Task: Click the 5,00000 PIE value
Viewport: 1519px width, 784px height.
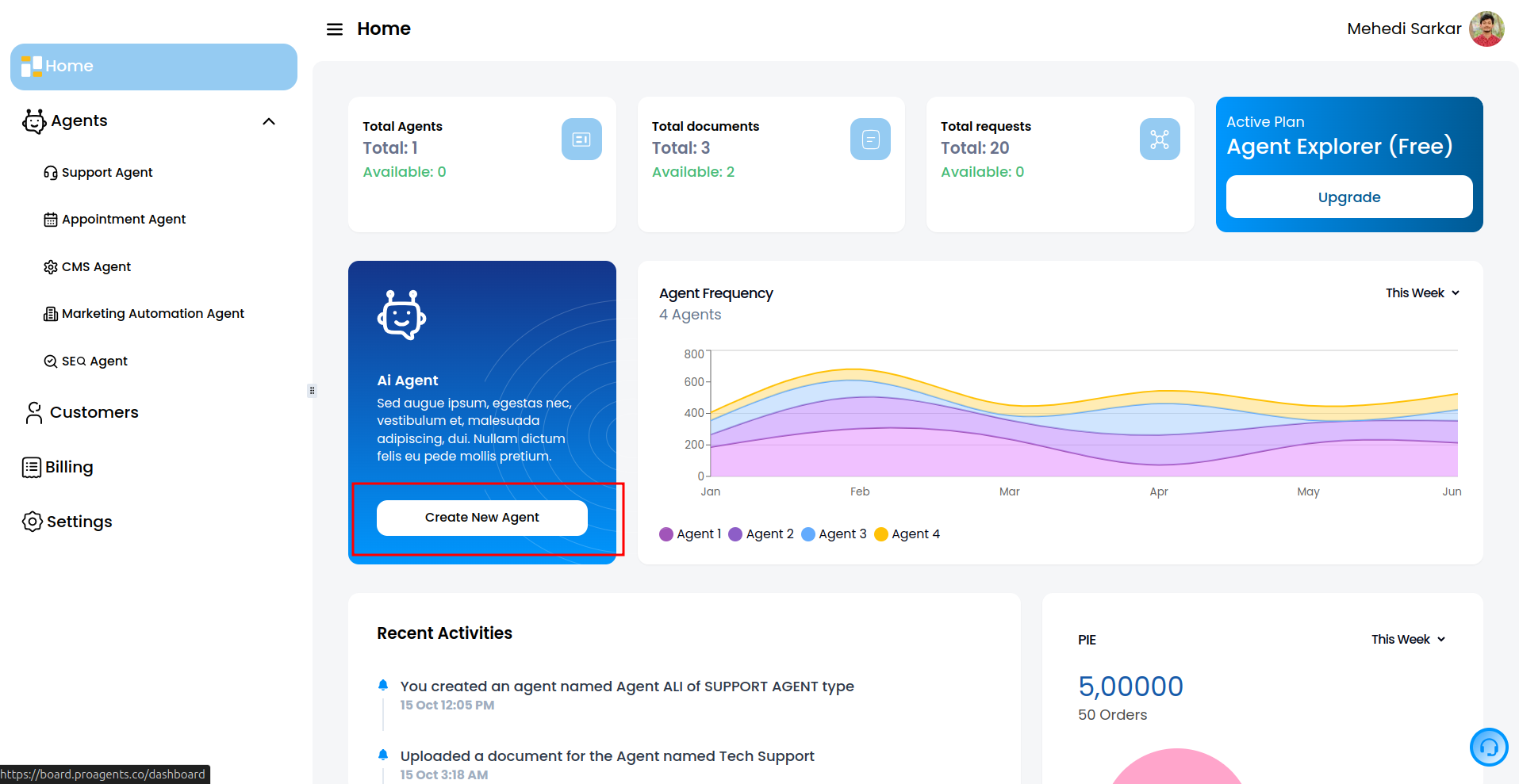Action: (1130, 686)
